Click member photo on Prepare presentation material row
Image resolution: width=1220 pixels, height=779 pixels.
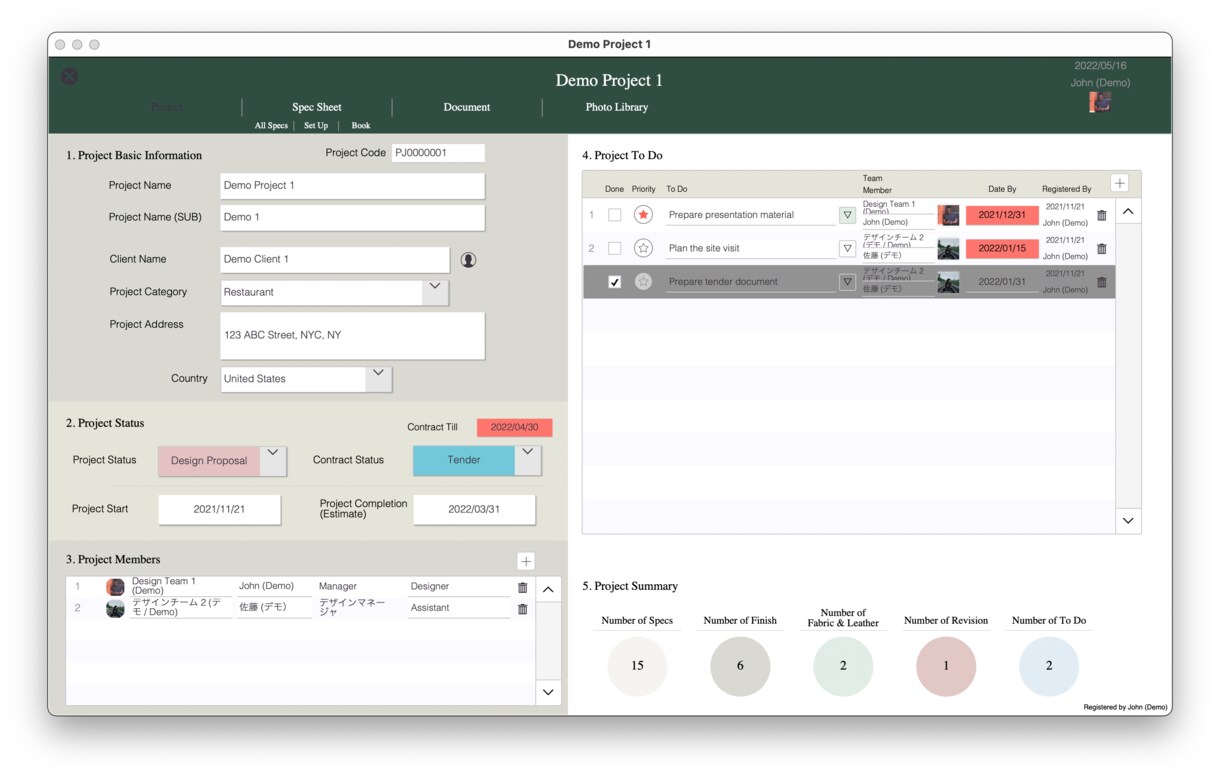point(948,215)
